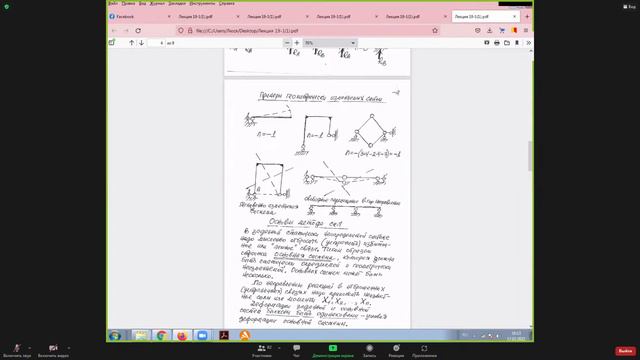Open the Закладки menu
This screenshot has width=640, height=360.
pos(177,3)
